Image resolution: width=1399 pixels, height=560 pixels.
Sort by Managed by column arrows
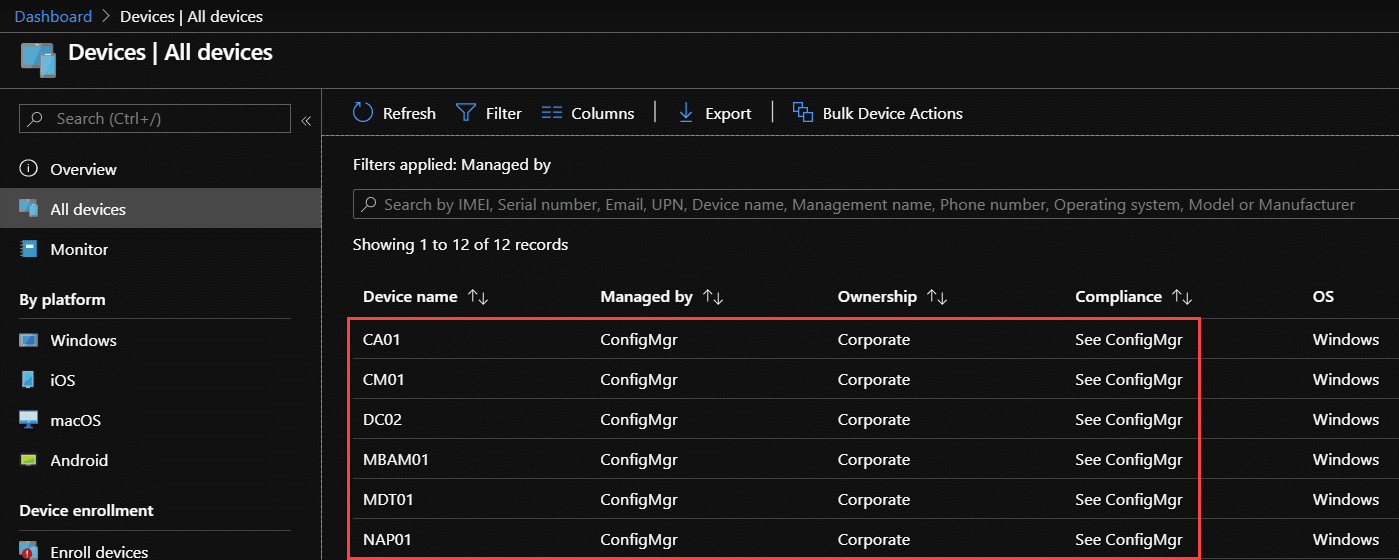[x=713, y=297]
